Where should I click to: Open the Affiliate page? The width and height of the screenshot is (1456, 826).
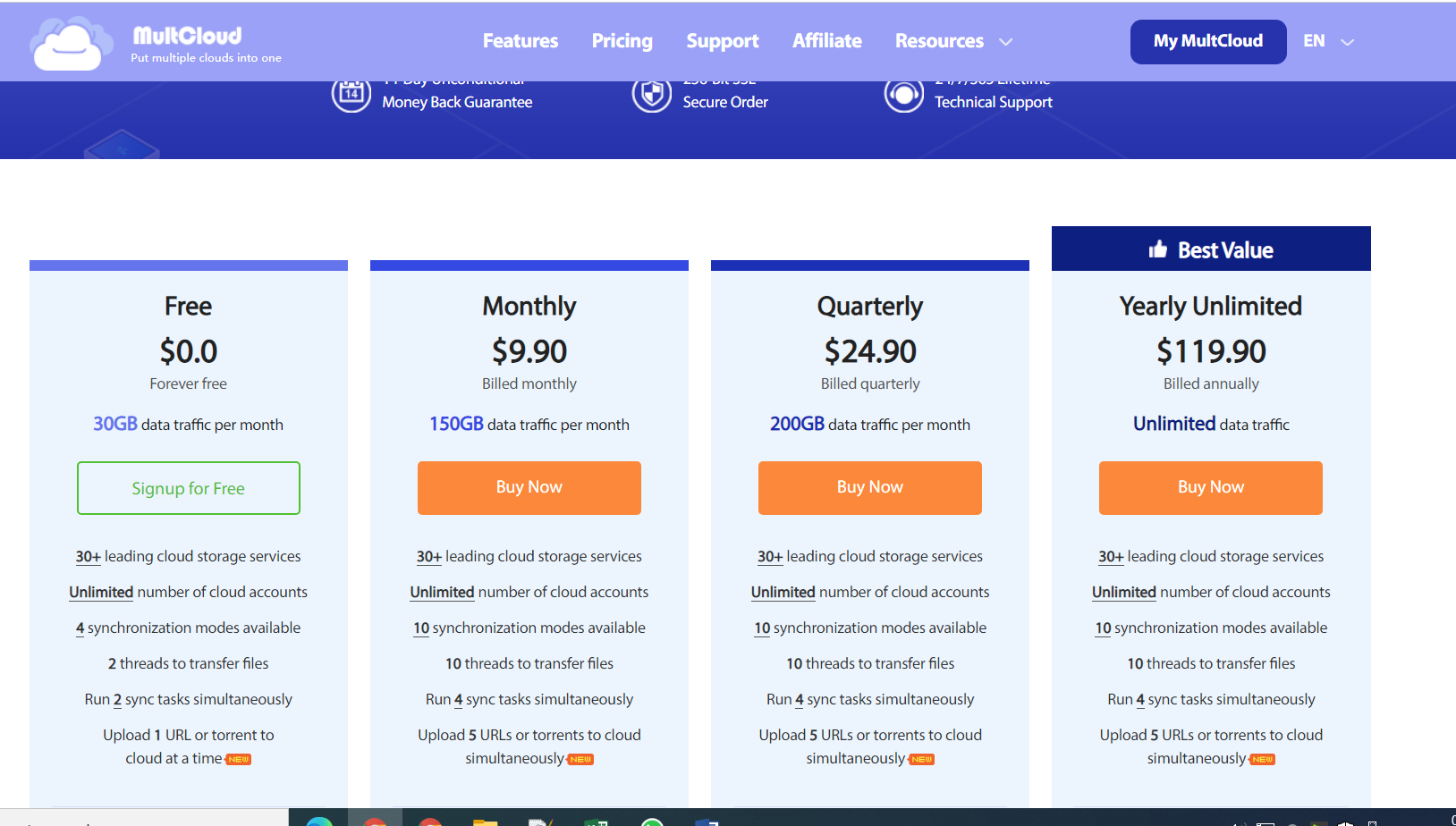pos(827,41)
